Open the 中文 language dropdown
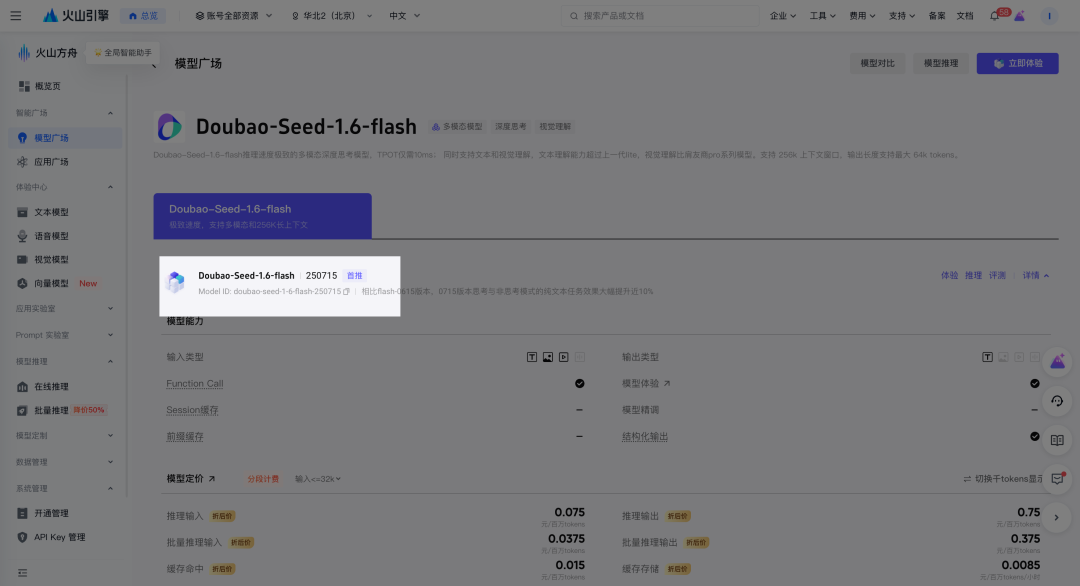 click(404, 16)
